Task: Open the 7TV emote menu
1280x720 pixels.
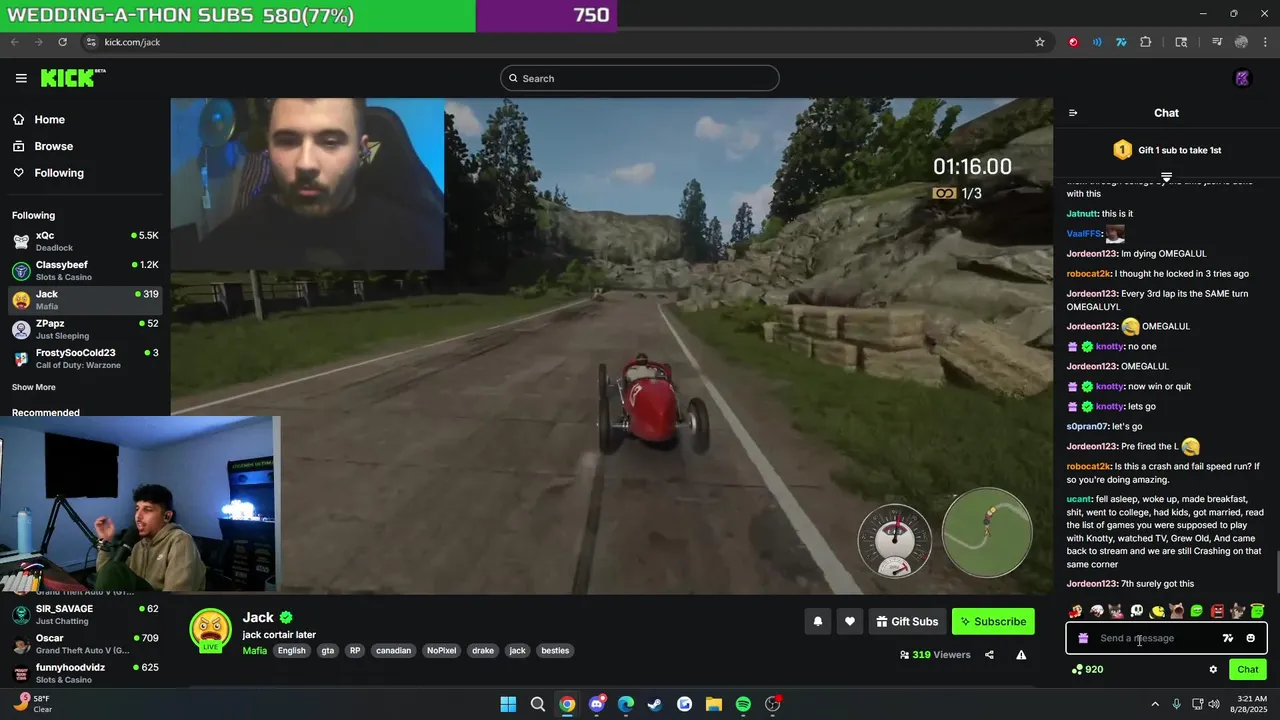Action: [x=1228, y=638]
